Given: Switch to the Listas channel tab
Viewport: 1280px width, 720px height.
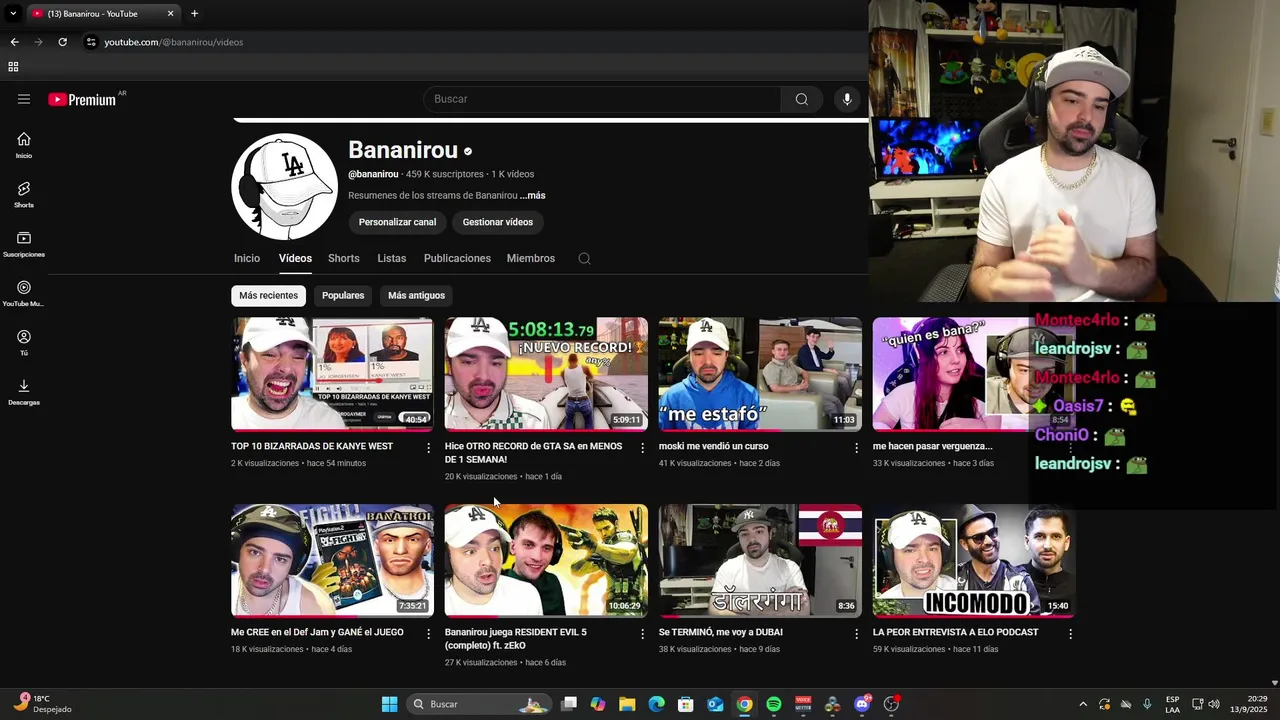Looking at the screenshot, I should pyautogui.click(x=391, y=258).
